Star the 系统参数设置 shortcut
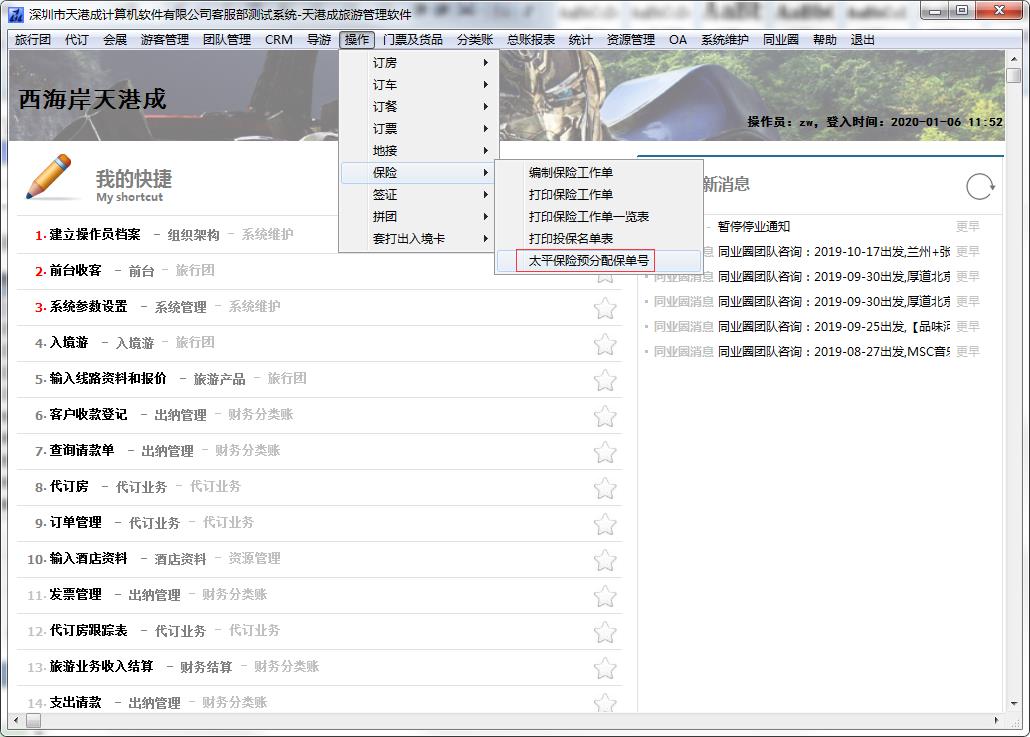The width and height of the screenshot is (1030, 737). [x=605, y=308]
